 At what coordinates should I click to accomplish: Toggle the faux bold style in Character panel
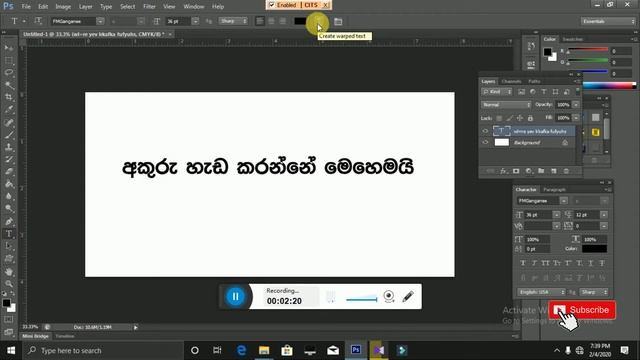tap(523, 263)
